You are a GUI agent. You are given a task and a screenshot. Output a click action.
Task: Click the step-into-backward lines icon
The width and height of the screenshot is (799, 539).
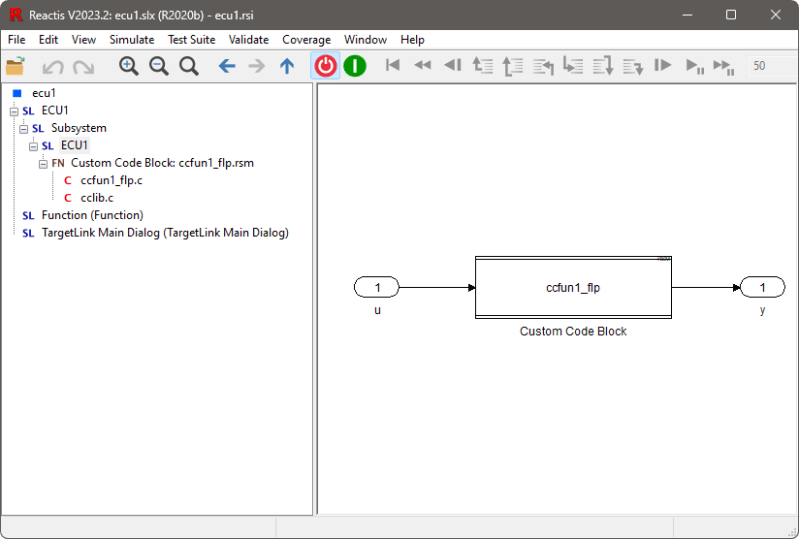pyautogui.click(x=543, y=66)
